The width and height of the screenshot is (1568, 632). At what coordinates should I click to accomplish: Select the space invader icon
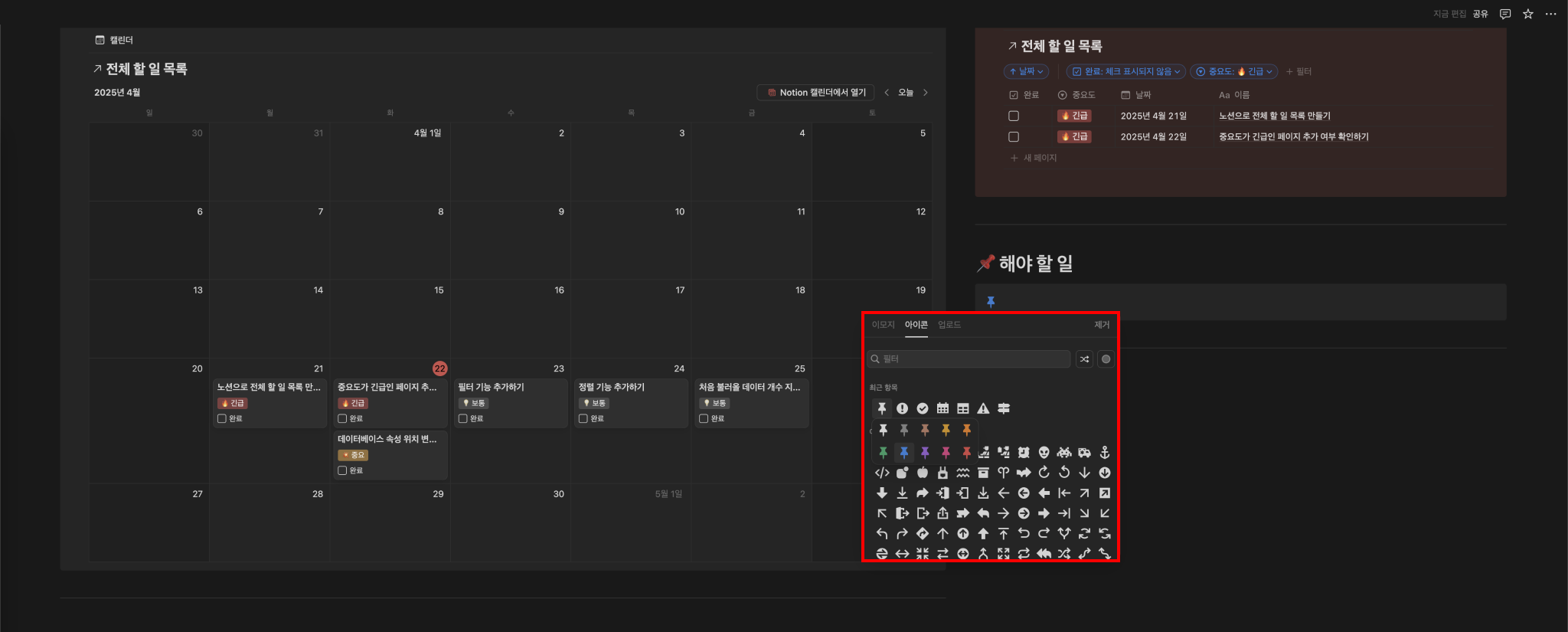(1064, 453)
